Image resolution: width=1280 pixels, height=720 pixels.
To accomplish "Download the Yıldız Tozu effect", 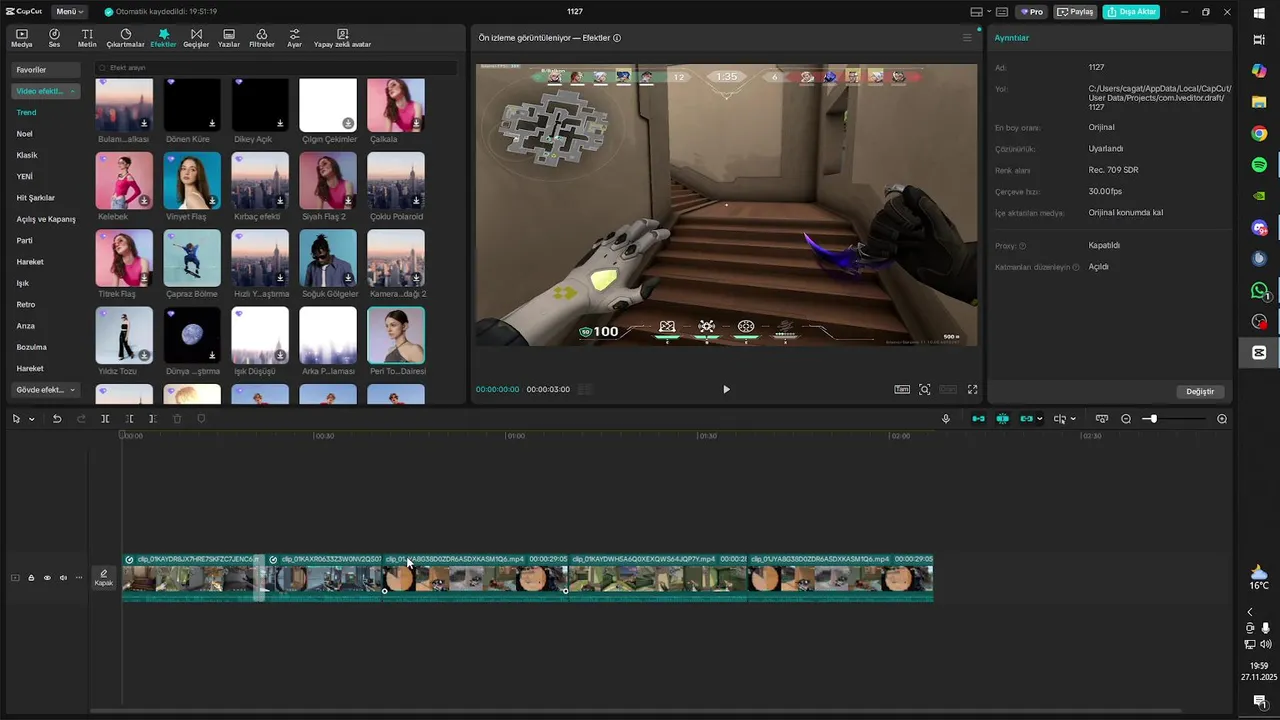I will [x=144, y=355].
